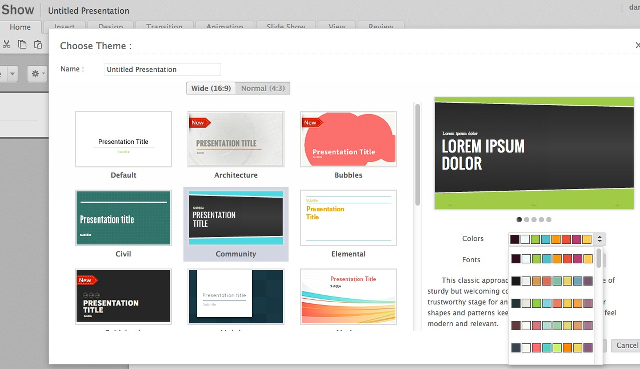The image size is (640, 369).
Task: Choose the dark teal theme with white card
Action: [236, 296]
